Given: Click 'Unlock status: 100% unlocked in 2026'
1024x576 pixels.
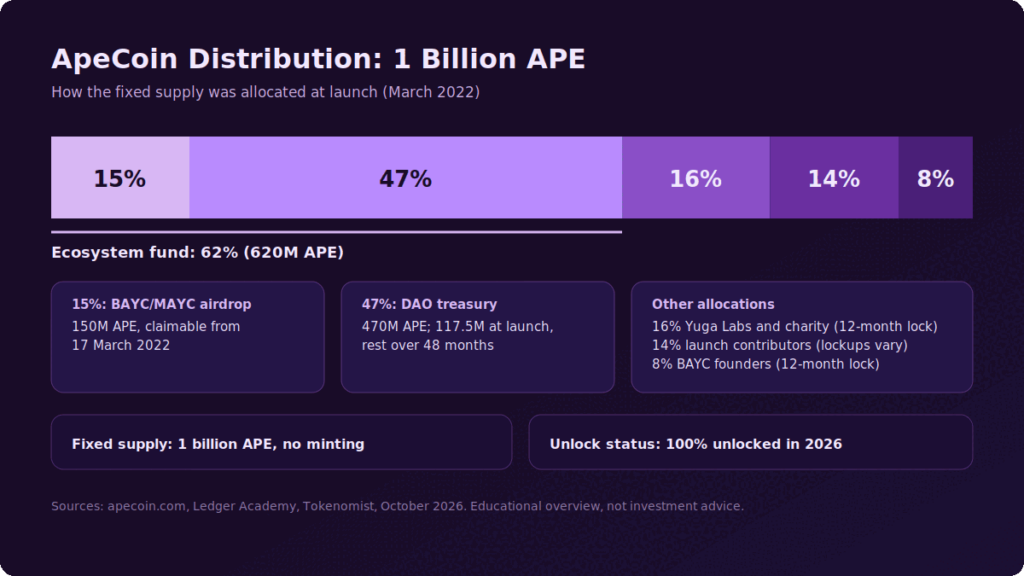Looking at the screenshot, I should (696, 444).
